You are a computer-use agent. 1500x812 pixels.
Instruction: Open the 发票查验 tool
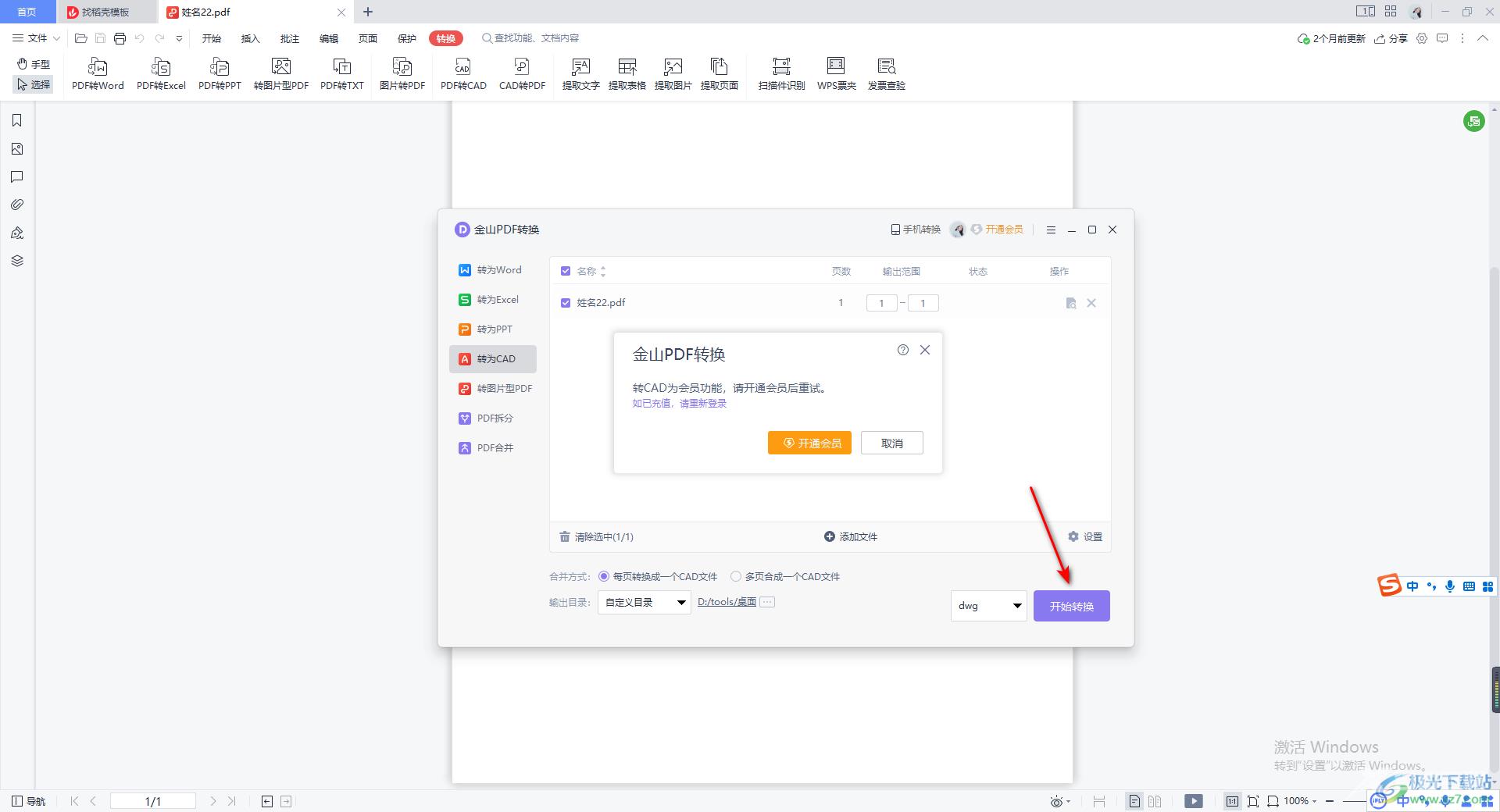coord(886,74)
